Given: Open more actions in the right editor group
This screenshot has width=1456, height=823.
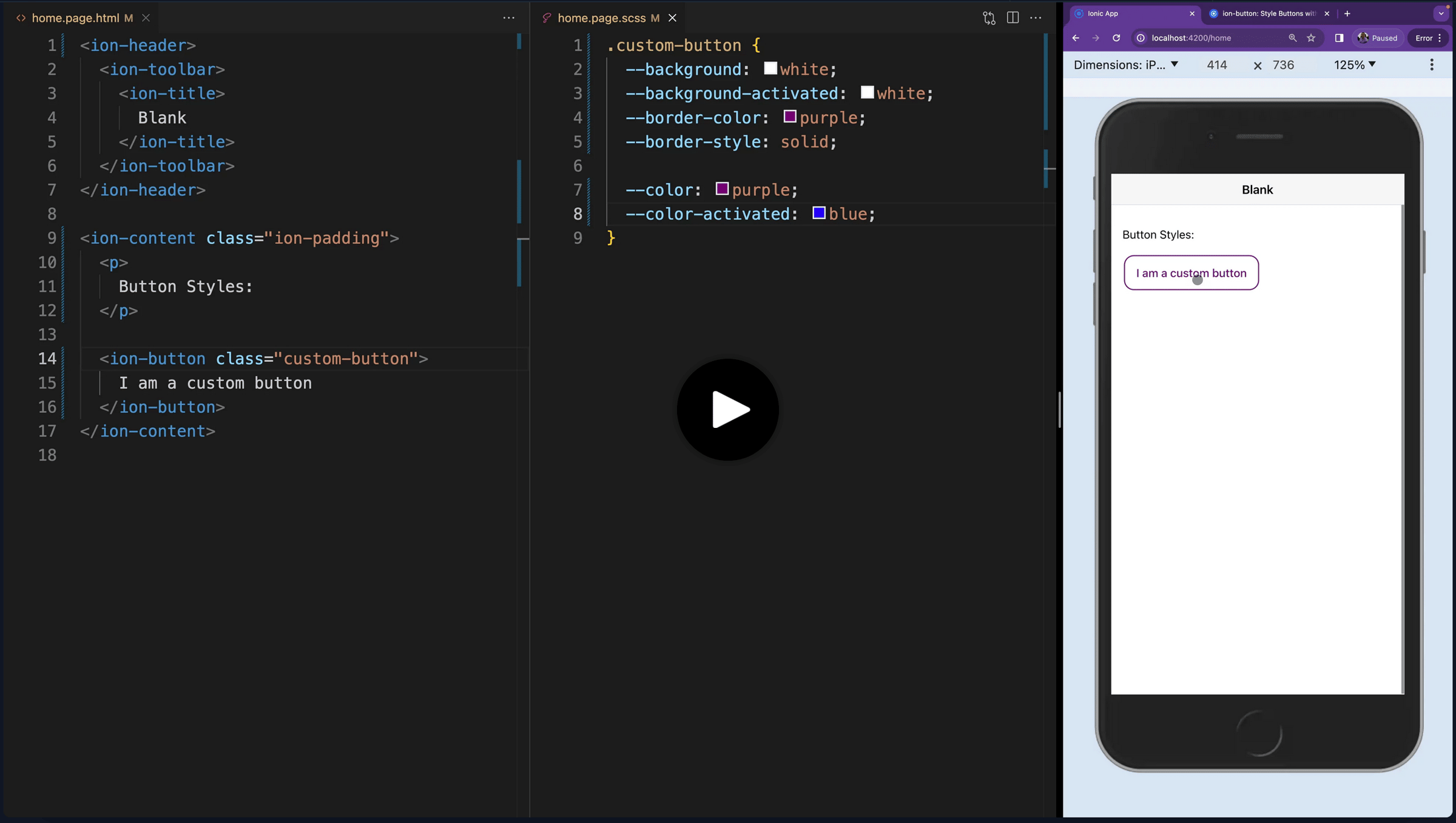Looking at the screenshot, I should pos(1036,18).
